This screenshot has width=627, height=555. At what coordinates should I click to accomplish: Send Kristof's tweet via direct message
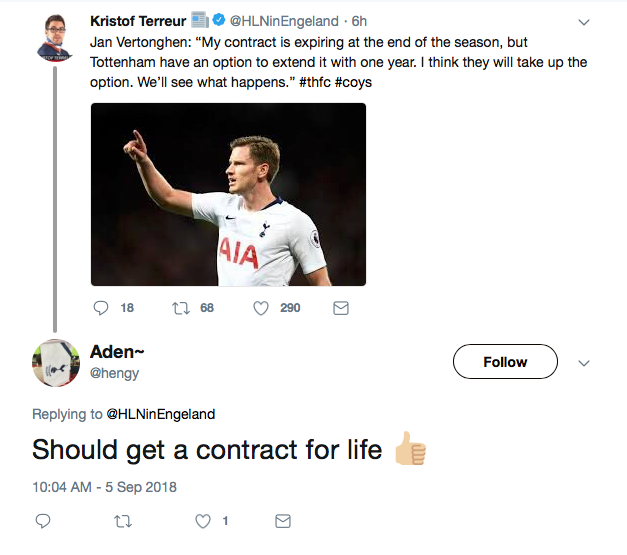341,308
